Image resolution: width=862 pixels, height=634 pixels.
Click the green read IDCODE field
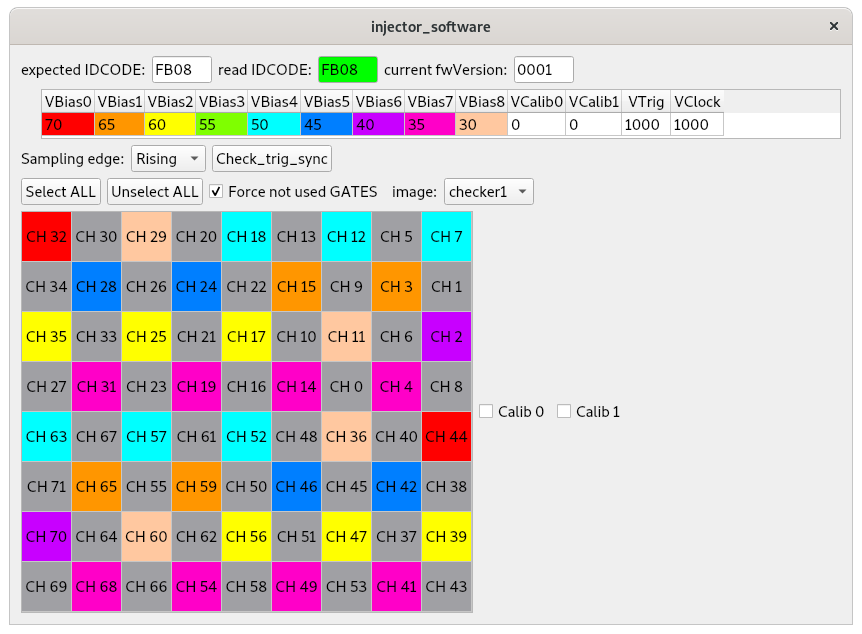[x=347, y=70]
